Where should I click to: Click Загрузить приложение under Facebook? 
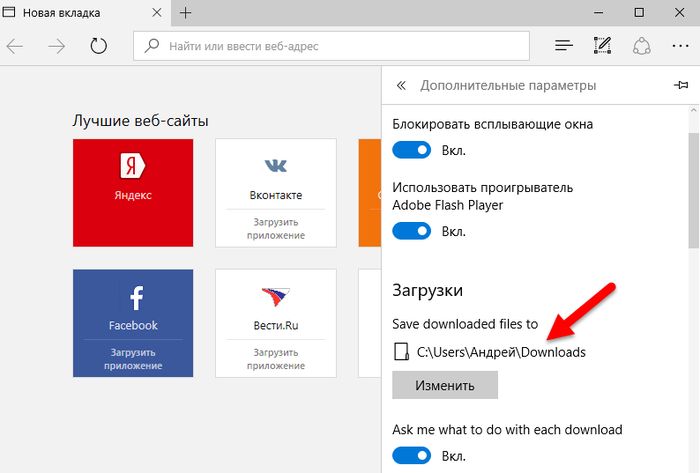pyautogui.click(x=133, y=359)
